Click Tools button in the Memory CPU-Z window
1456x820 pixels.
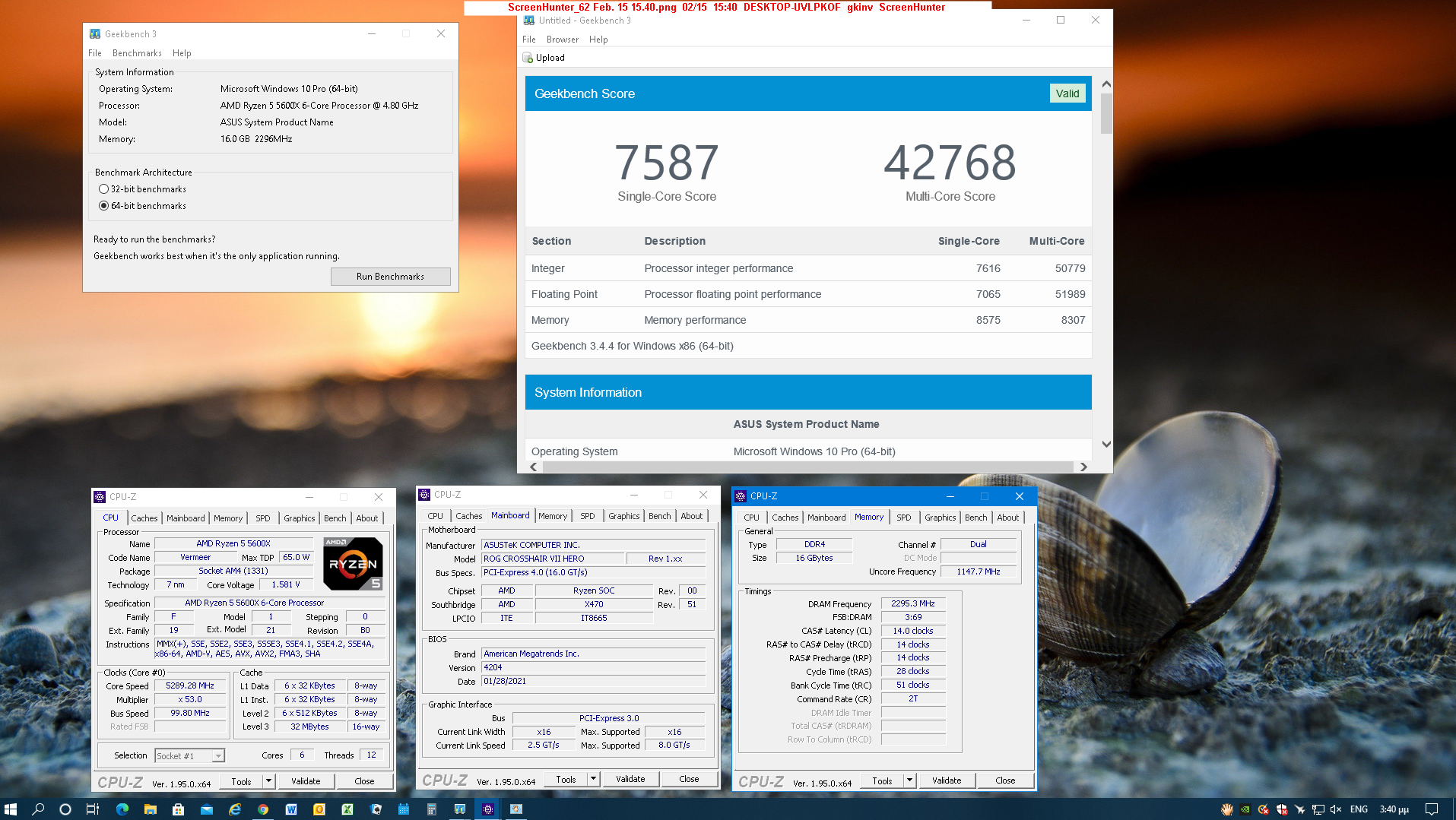(x=883, y=780)
